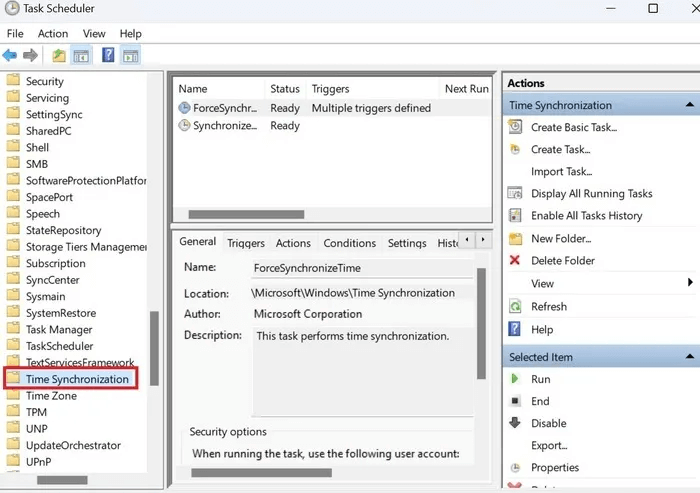Expand the View submenu arrow
Viewport: 700px width, 493px height.
point(691,283)
